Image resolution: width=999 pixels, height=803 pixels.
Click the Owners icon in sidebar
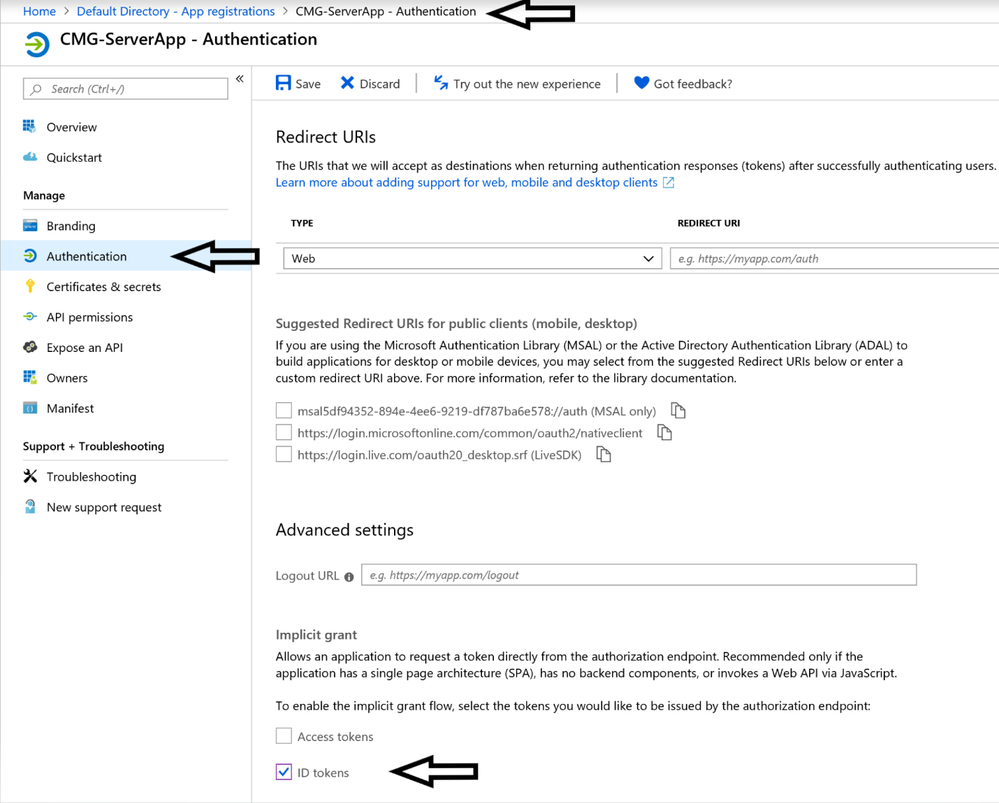point(30,377)
